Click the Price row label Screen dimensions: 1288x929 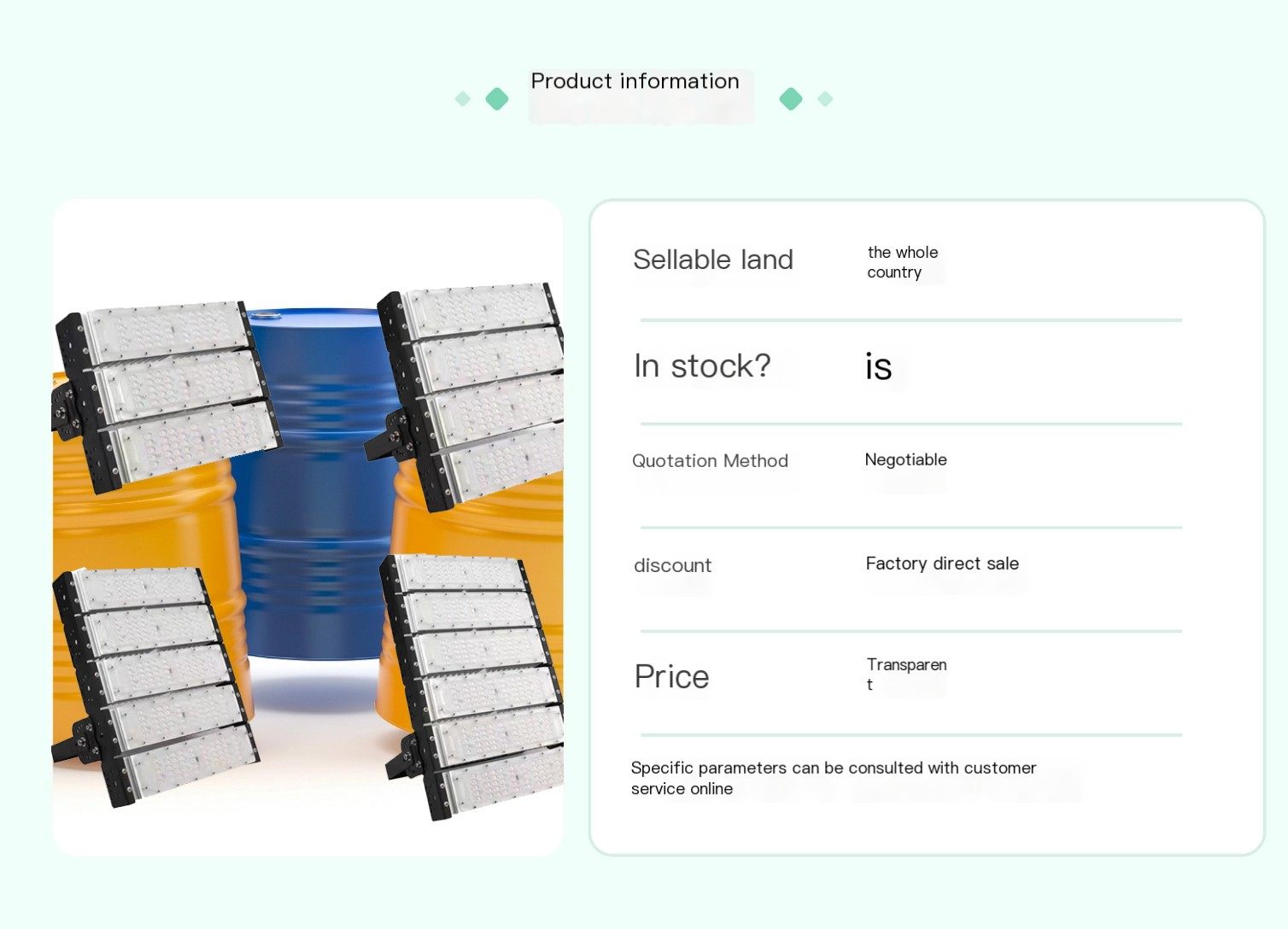click(672, 677)
